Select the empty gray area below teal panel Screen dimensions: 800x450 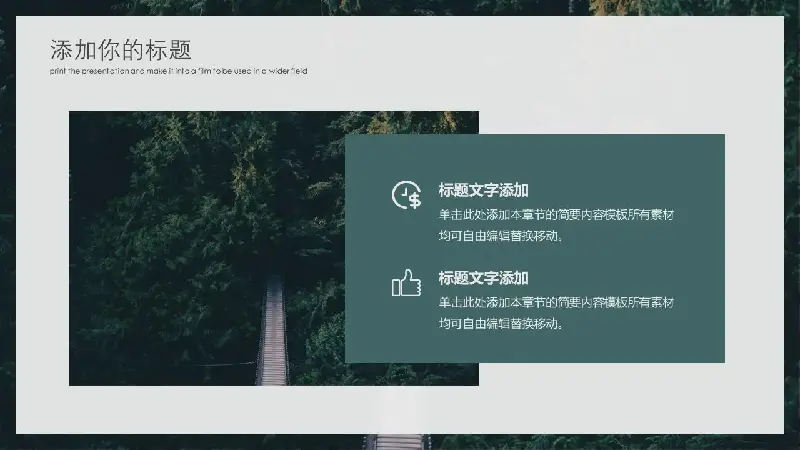pos(600,398)
